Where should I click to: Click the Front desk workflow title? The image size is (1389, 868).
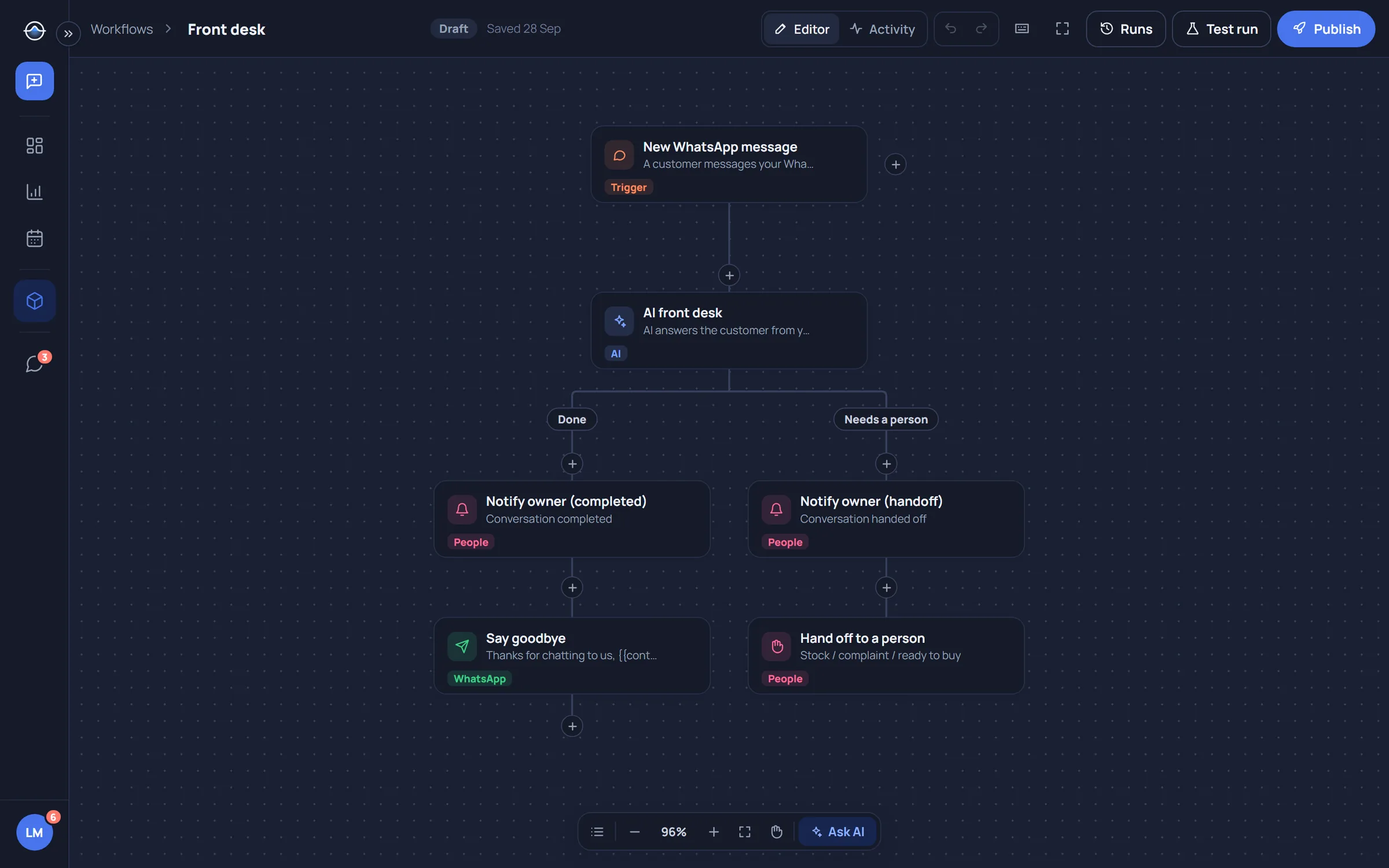tap(226, 29)
